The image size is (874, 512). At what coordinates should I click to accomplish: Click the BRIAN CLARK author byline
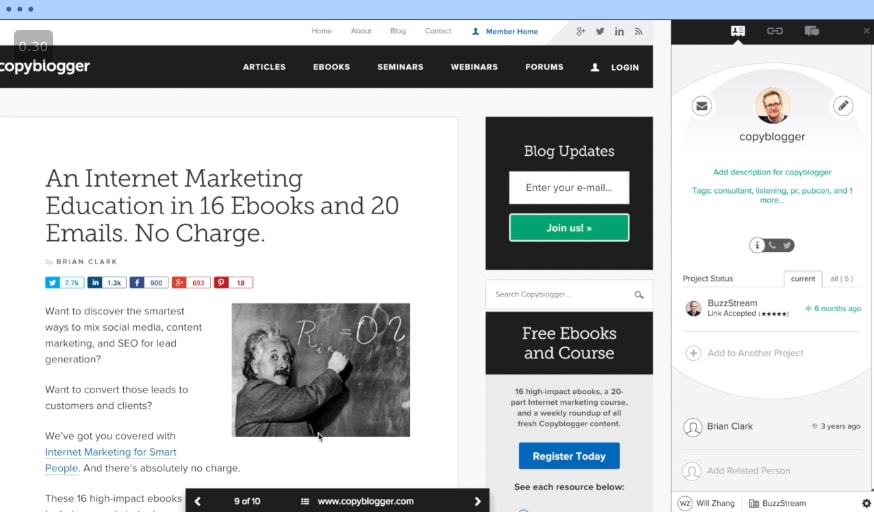click(x=86, y=262)
